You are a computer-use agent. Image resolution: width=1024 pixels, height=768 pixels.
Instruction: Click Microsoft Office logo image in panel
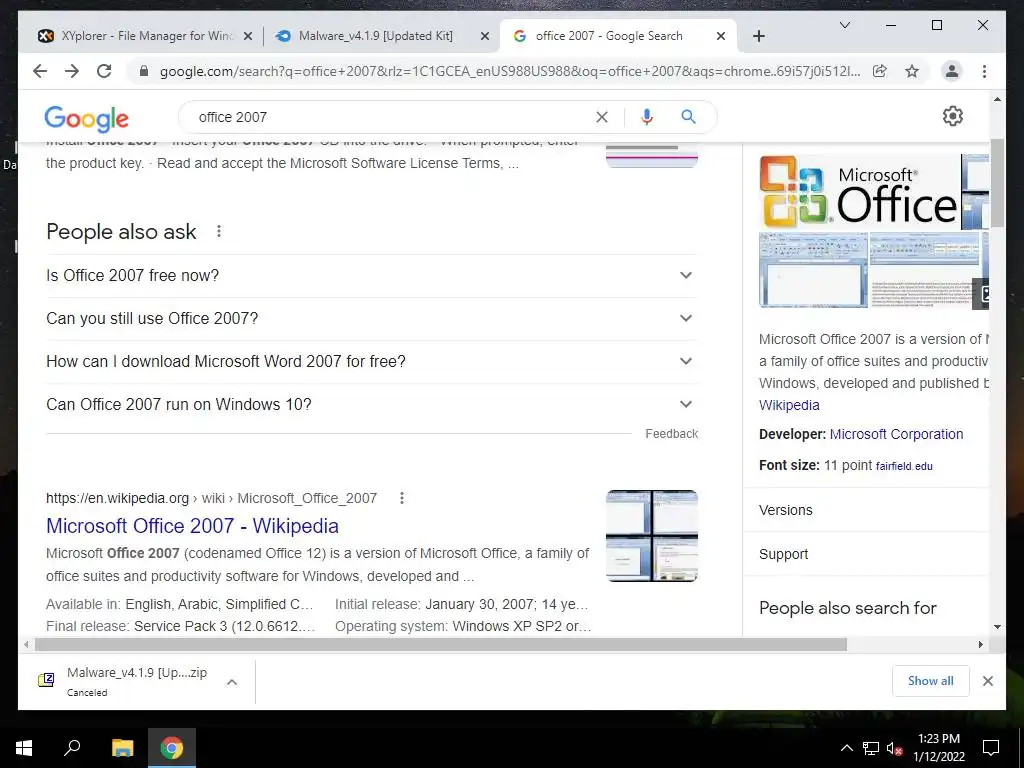coord(859,192)
